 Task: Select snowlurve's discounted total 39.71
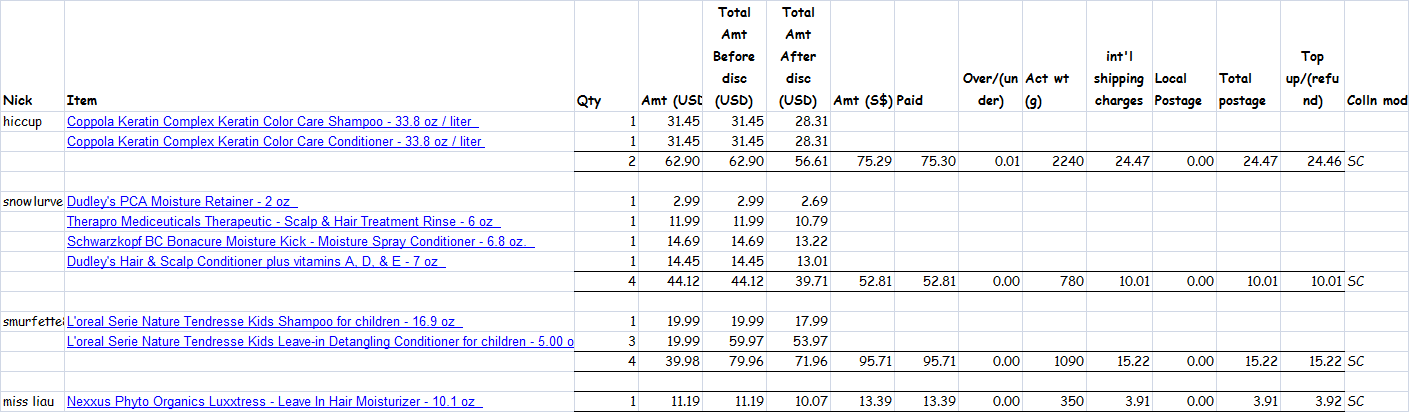[798, 281]
